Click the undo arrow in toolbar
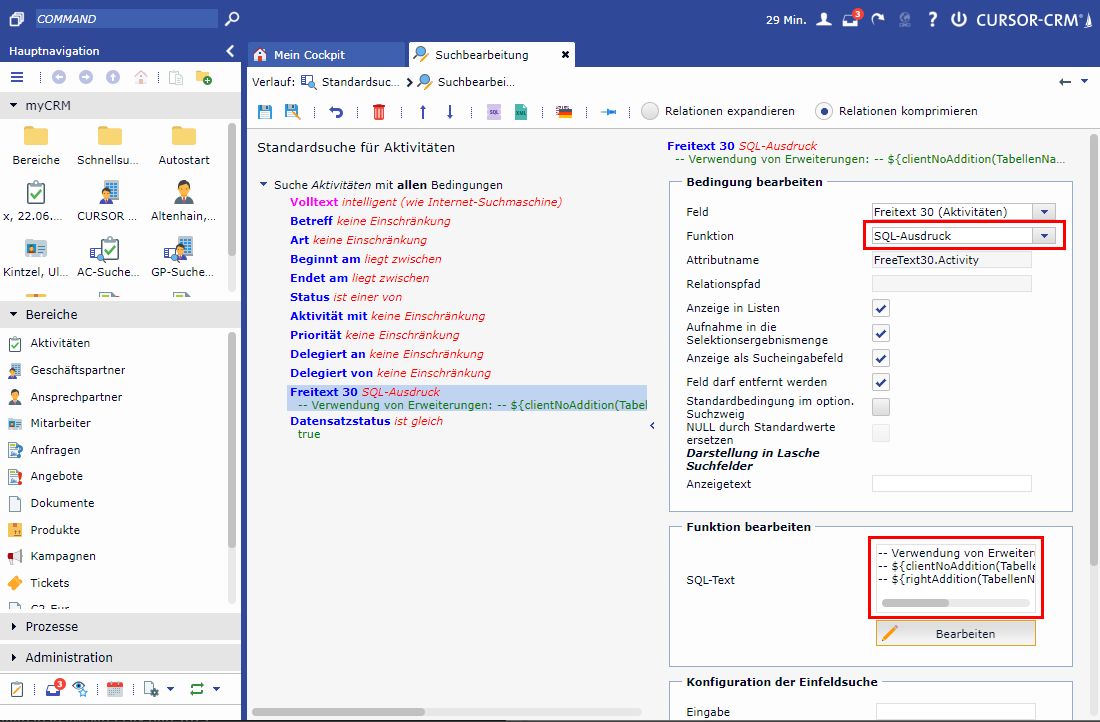The image size is (1100, 722). (336, 112)
